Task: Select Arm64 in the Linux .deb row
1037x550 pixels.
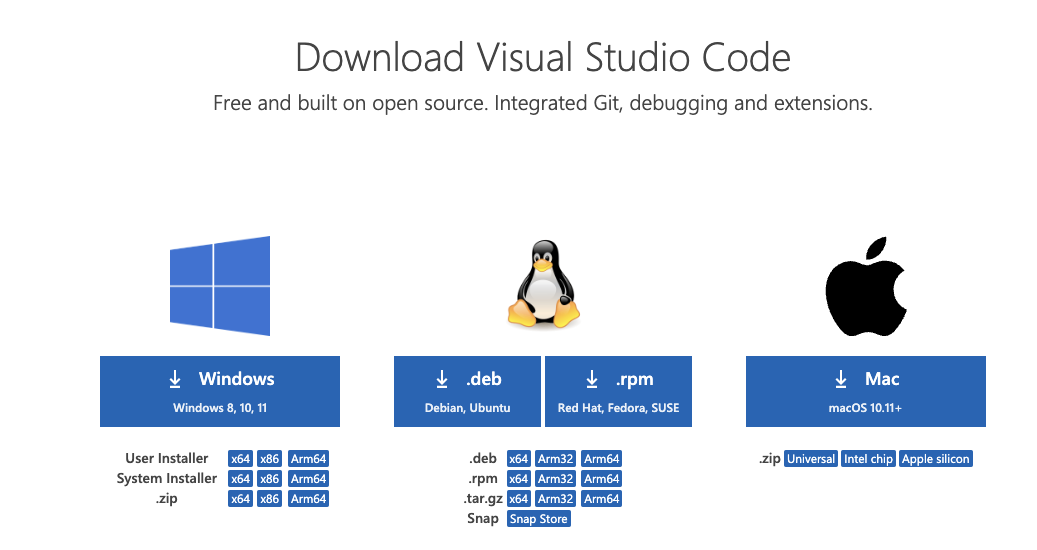Action: coord(601,459)
